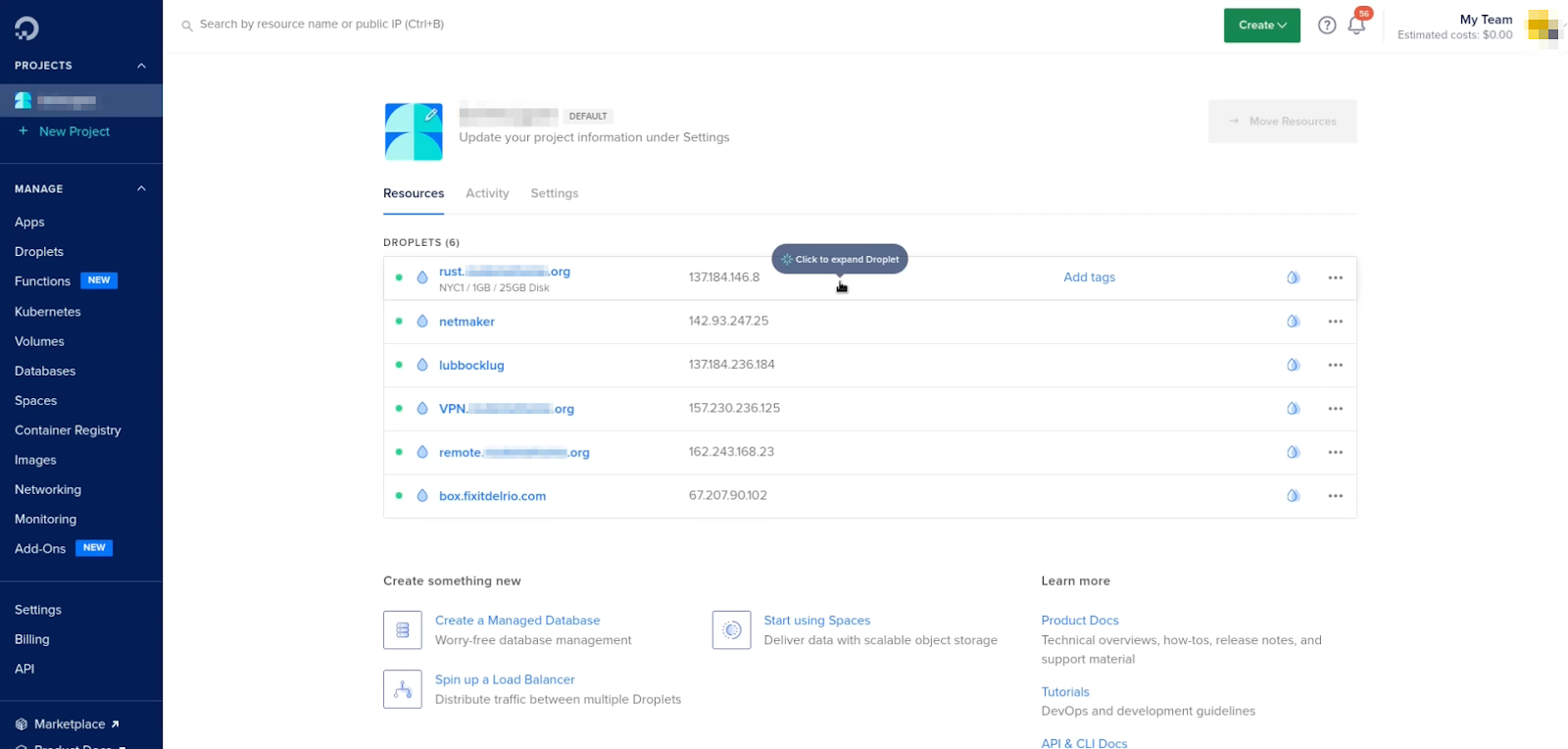Viewport: 1568px width, 749px height.
Task: Switch to the Activity tab
Action: click(487, 193)
